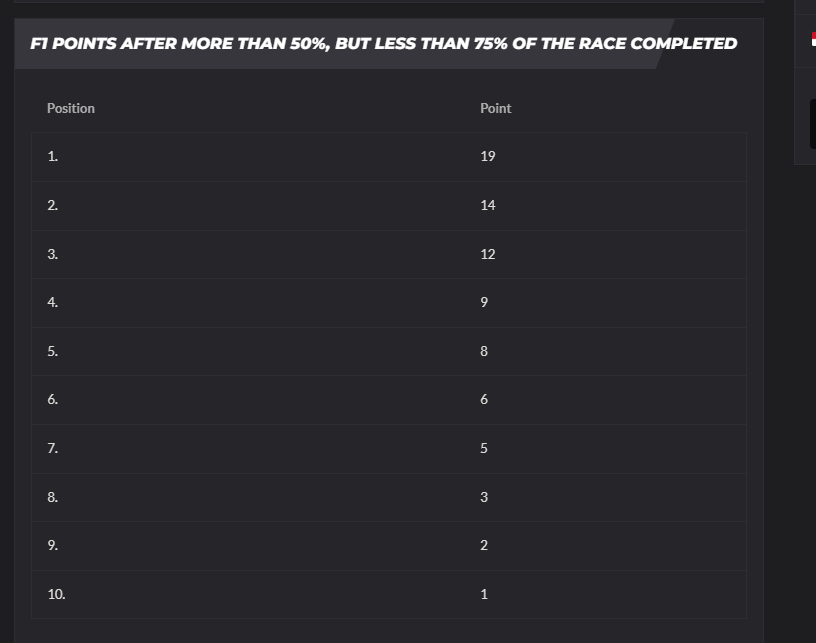The image size is (816, 643).
Task: Select the 19 points value
Action: [x=488, y=156]
